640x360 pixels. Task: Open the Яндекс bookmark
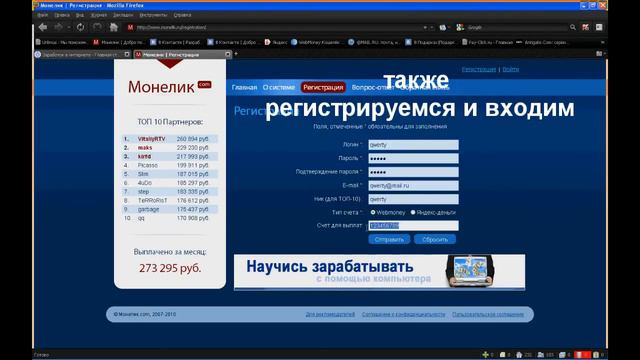tap(276, 42)
